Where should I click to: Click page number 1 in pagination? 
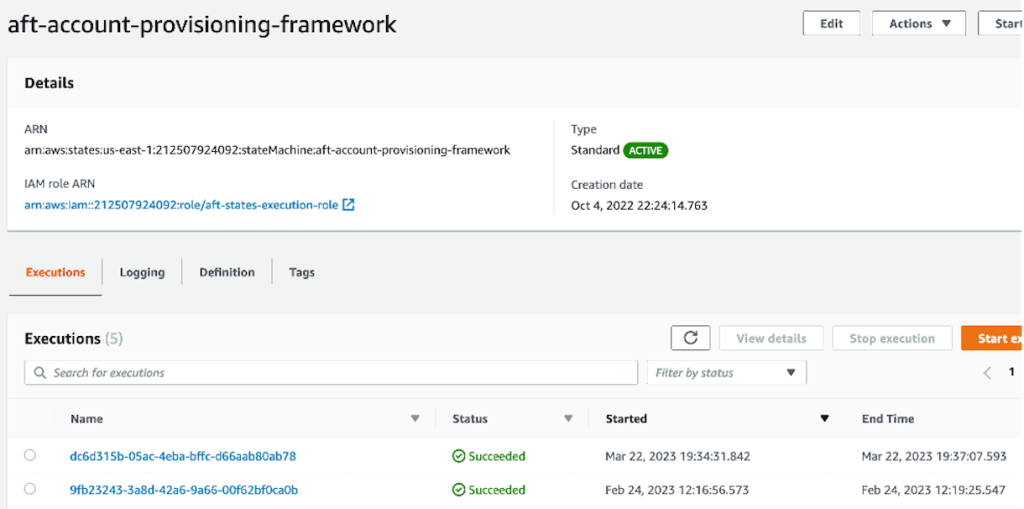click(1012, 372)
